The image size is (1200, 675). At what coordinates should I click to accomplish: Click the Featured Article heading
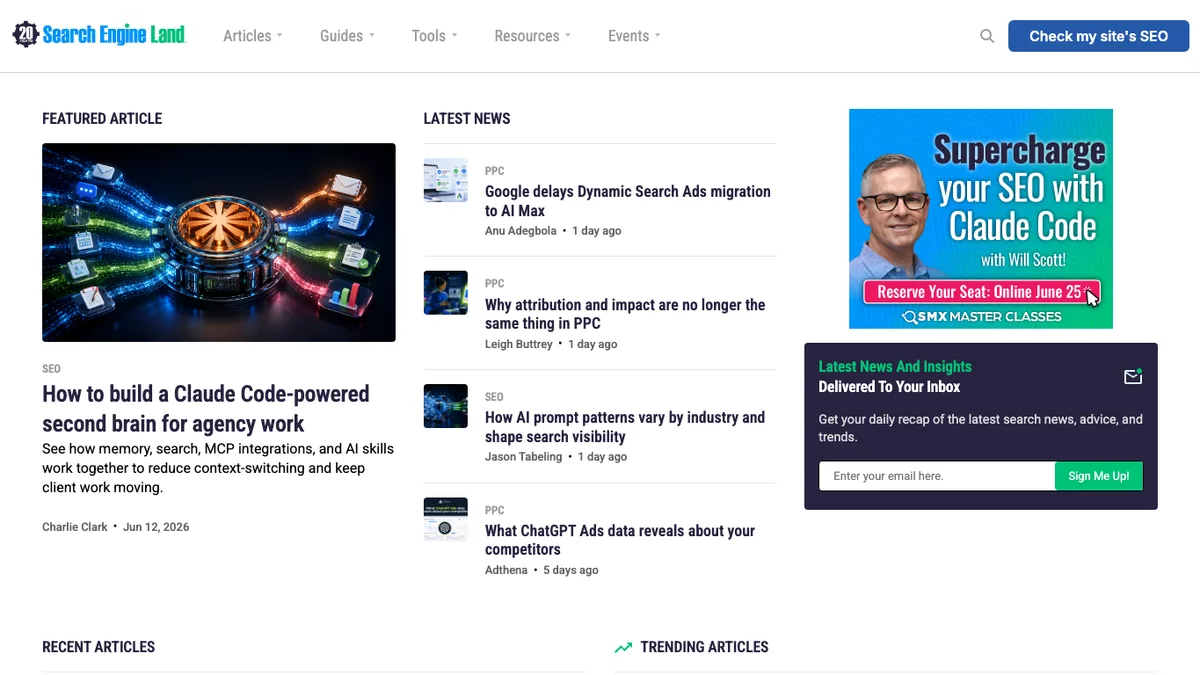[102, 118]
